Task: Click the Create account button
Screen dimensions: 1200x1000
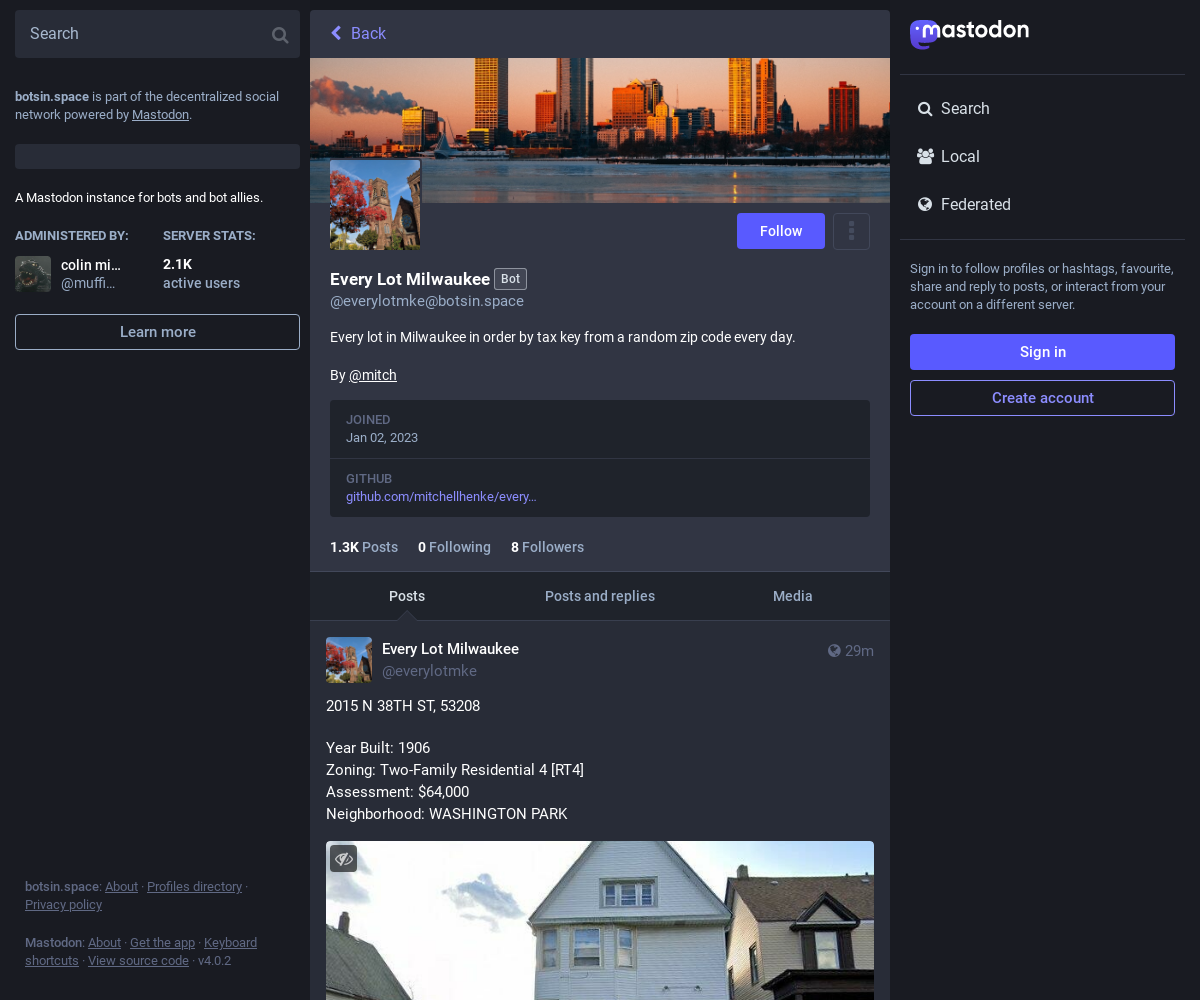Action: (1042, 398)
